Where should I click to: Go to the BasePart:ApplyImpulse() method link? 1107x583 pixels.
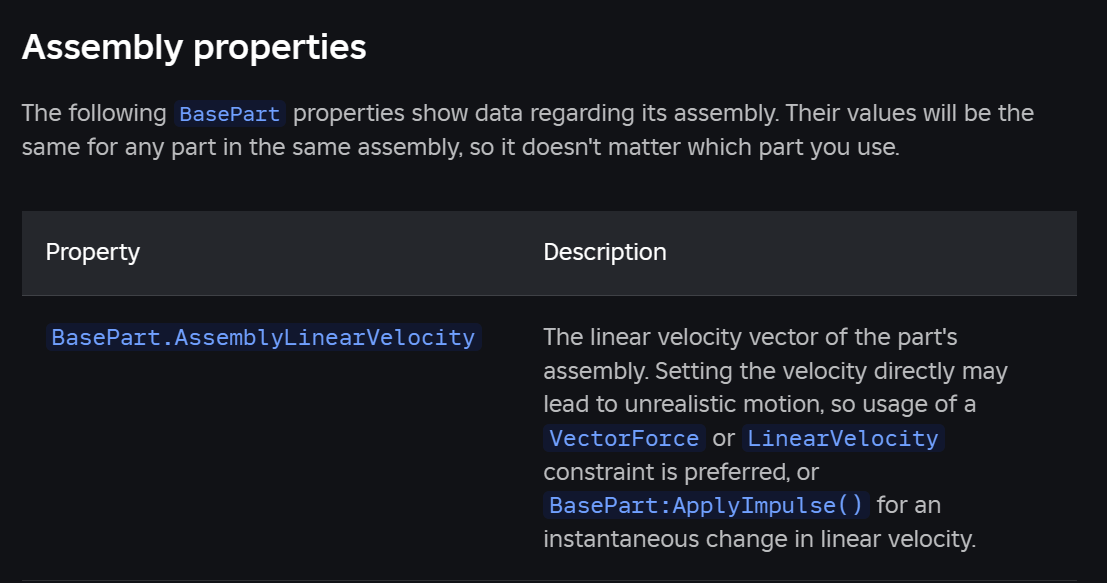click(706, 505)
